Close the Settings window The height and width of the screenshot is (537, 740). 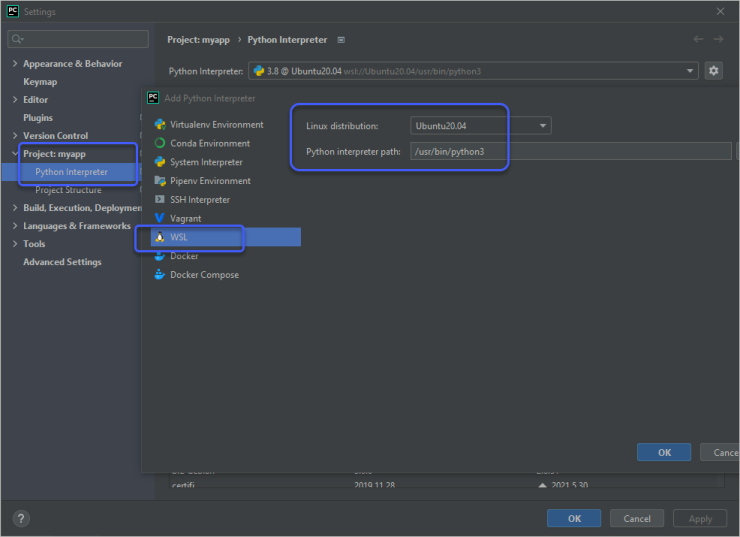(720, 11)
